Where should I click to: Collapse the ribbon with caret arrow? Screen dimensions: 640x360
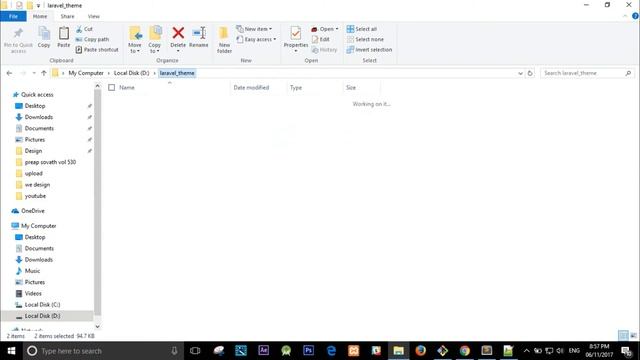click(x=625, y=16)
